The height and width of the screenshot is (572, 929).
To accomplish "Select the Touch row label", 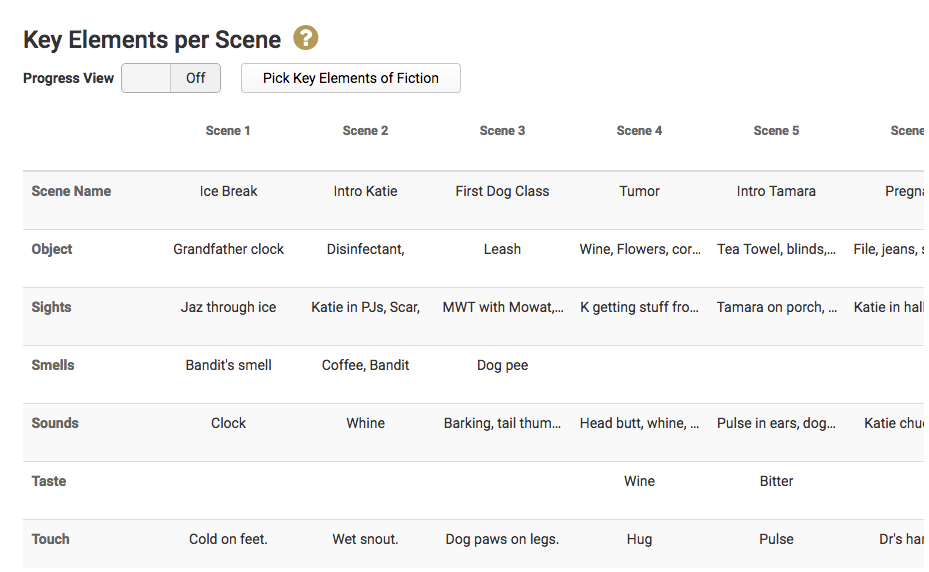I will click(x=51, y=539).
